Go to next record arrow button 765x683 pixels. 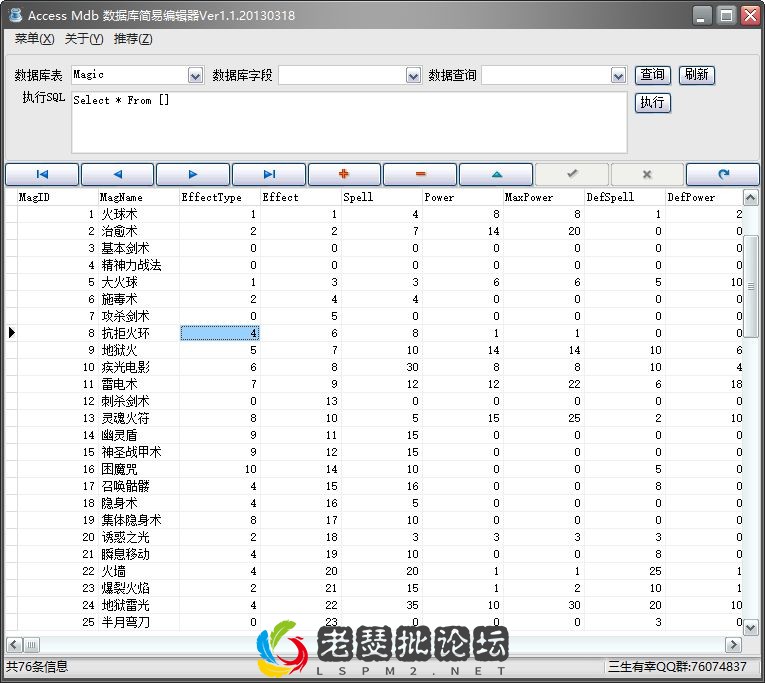pyautogui.click(x=193, y=174)
